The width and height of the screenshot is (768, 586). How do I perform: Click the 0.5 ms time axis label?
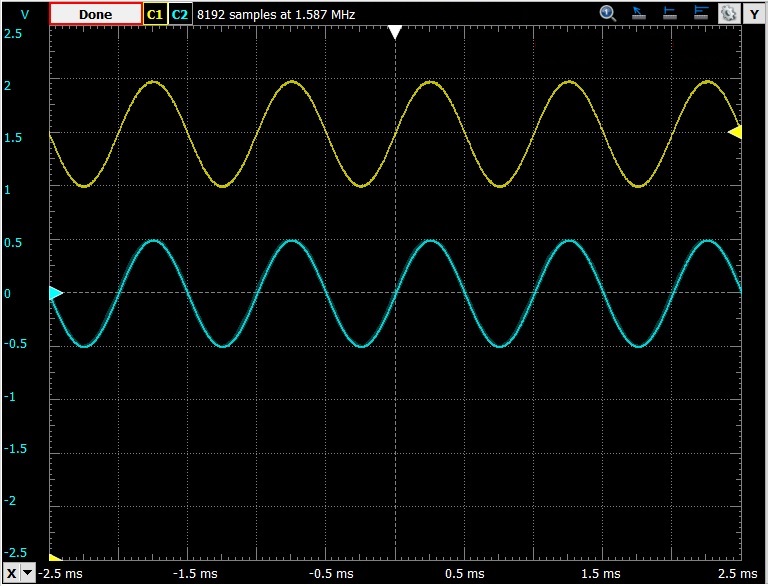(x=464, y=573)
